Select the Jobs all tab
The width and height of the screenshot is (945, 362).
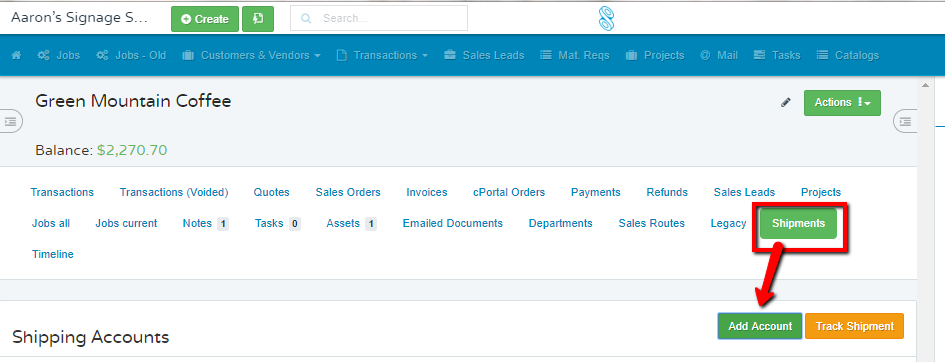[51, 223]
